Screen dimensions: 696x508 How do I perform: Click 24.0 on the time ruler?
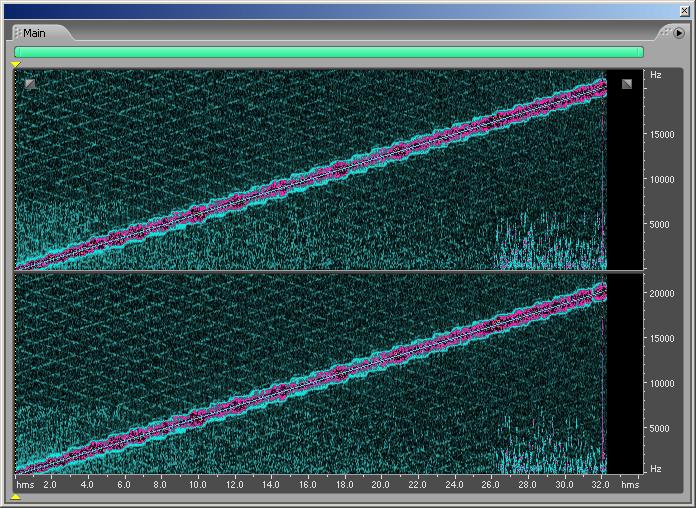[454, 484]
